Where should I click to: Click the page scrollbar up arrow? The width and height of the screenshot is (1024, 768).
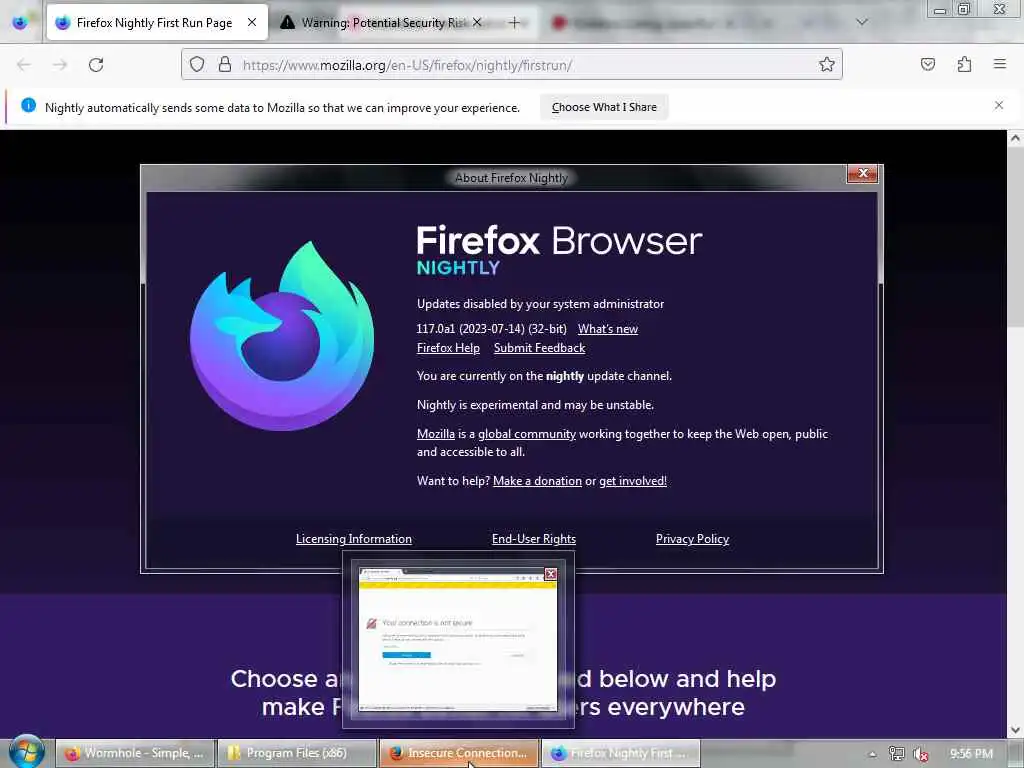click(1015, 138)
